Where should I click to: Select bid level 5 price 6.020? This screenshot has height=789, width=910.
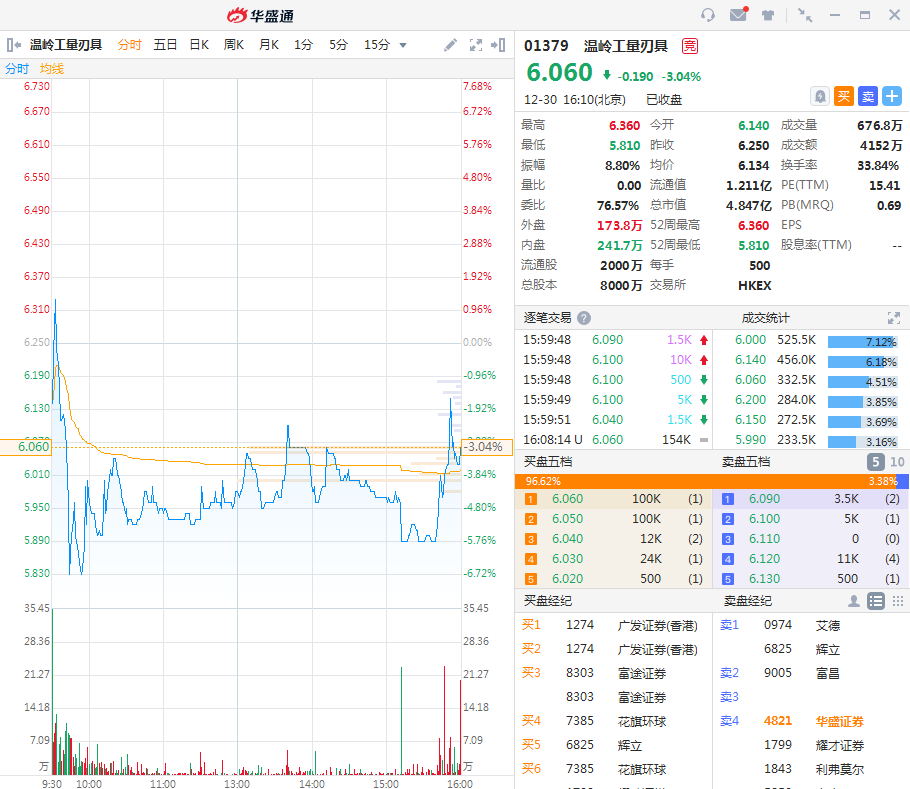click(567, 579)
